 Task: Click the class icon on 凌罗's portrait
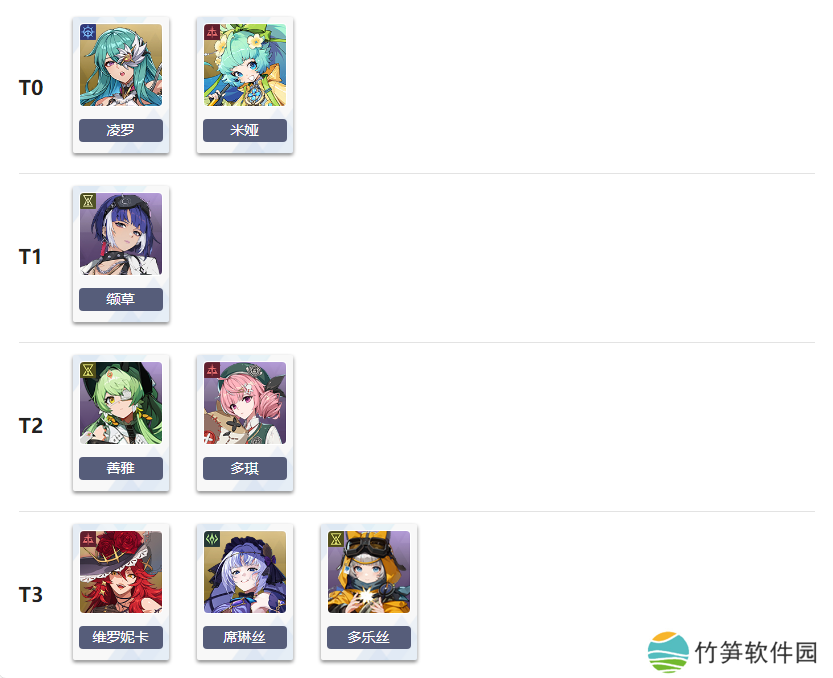[x=88, y=32]
